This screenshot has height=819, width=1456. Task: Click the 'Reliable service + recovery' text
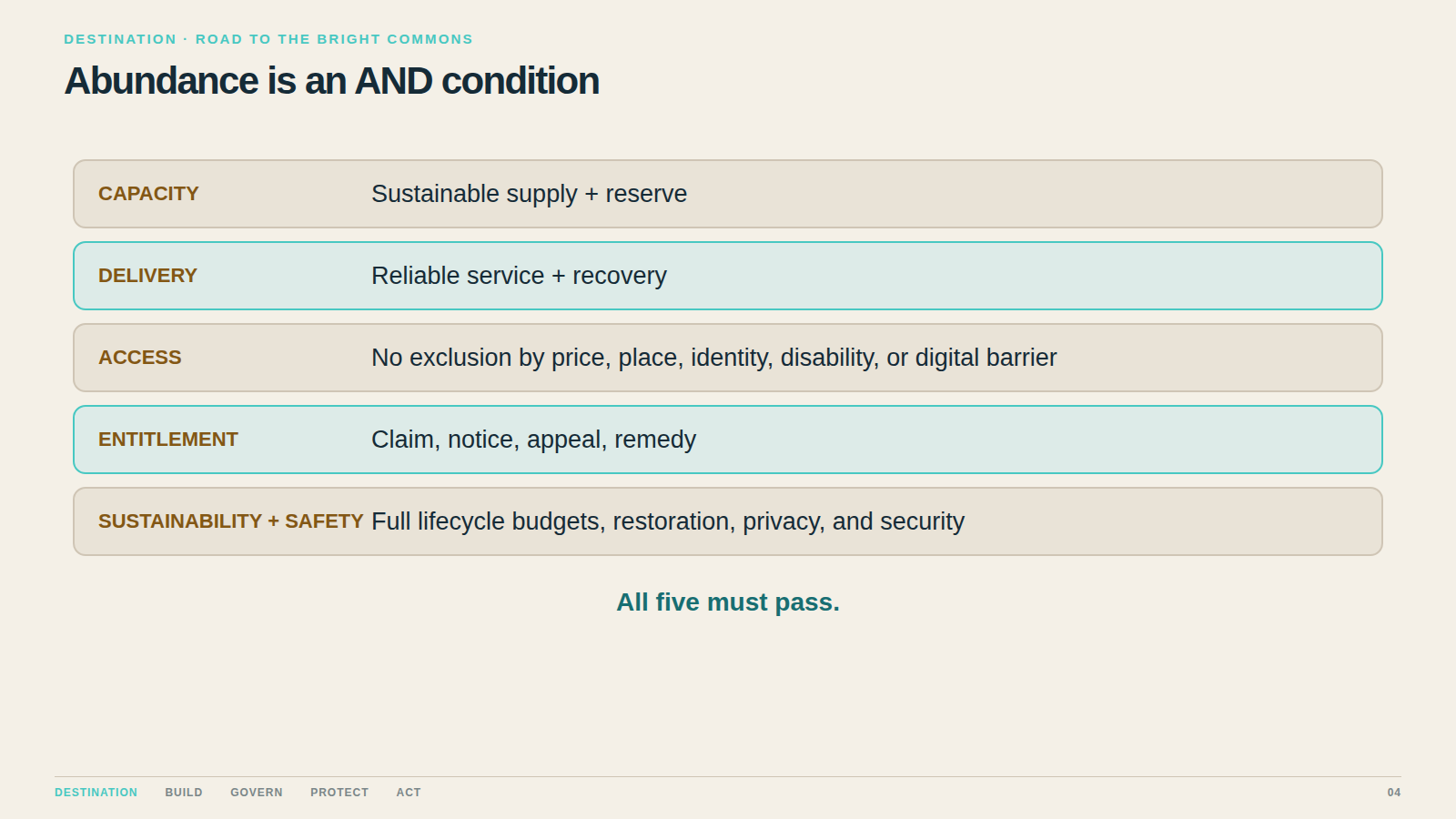[x=519, y=276]
